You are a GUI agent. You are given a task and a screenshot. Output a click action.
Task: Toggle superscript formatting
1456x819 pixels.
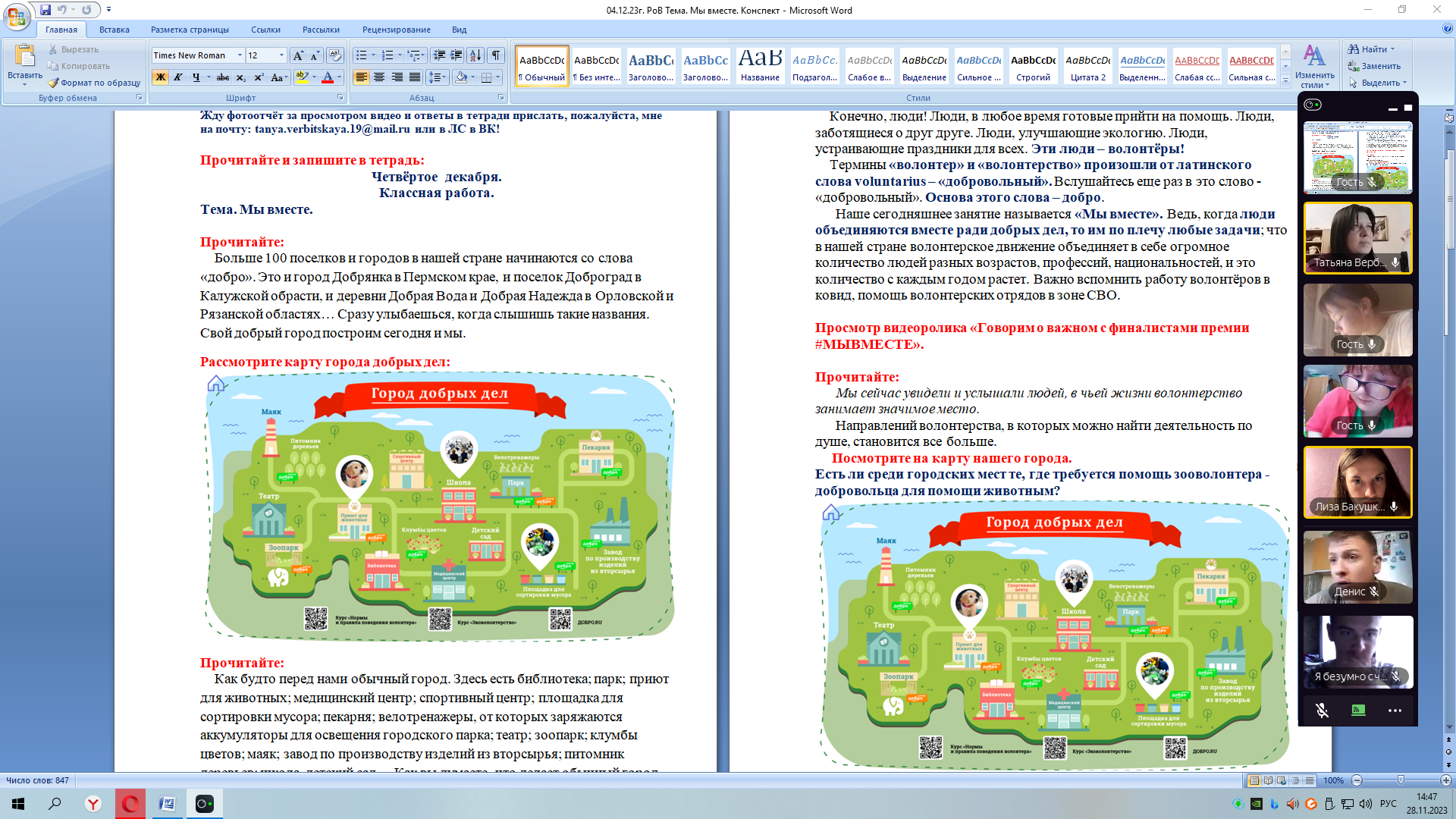tap(259, 77)
